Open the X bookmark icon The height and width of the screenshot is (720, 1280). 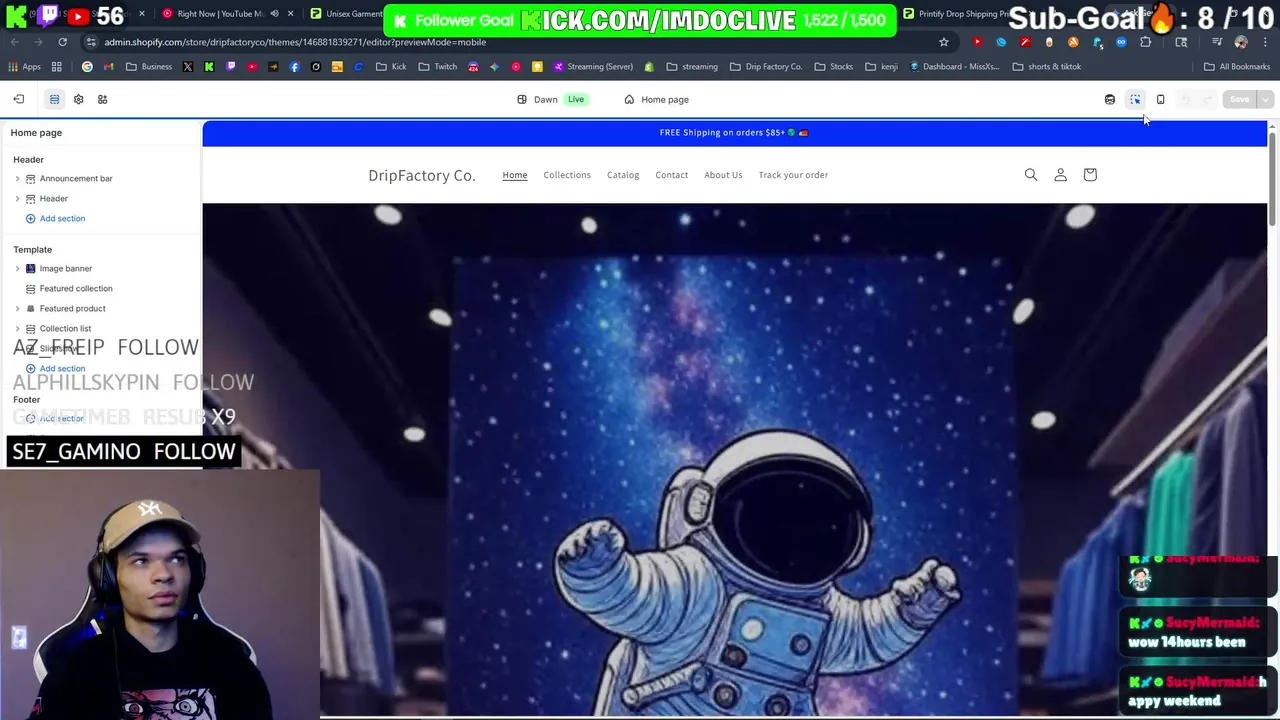click(x=188, y=66)
